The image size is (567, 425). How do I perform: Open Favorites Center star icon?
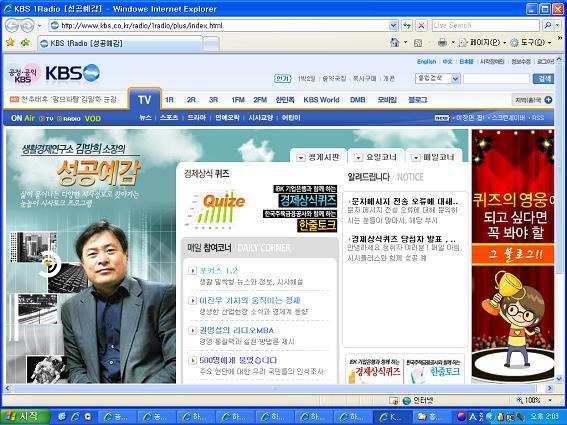[x=10, y=43]
